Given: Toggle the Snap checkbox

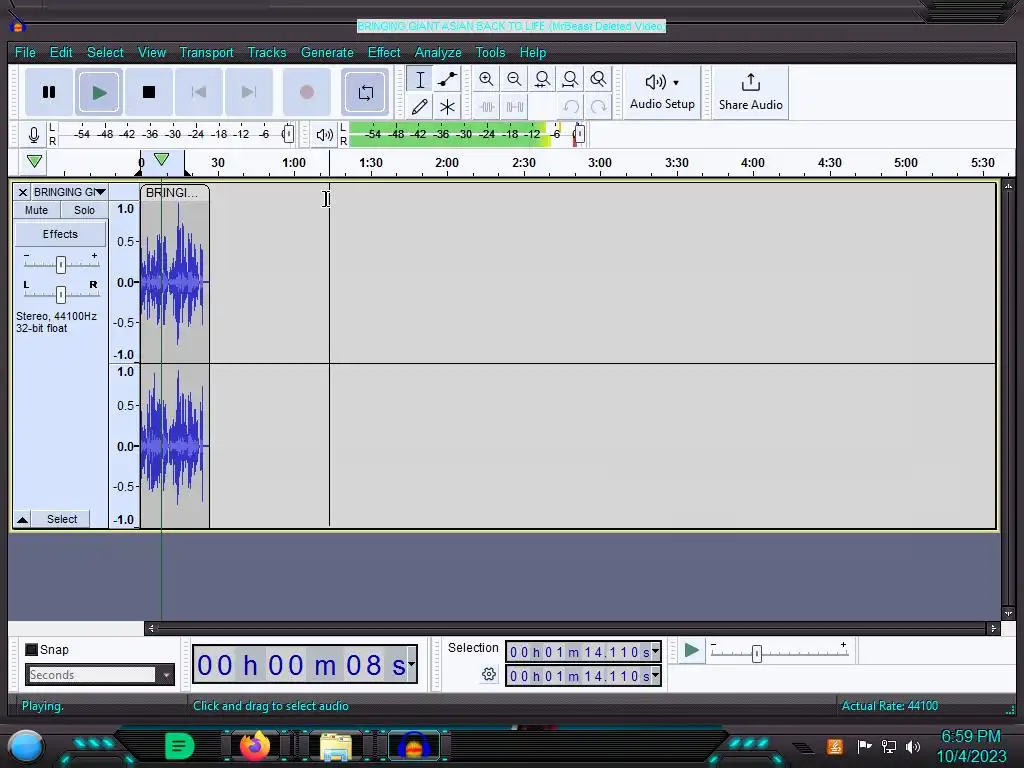Looking at the screenshot, I should point(31,650).
